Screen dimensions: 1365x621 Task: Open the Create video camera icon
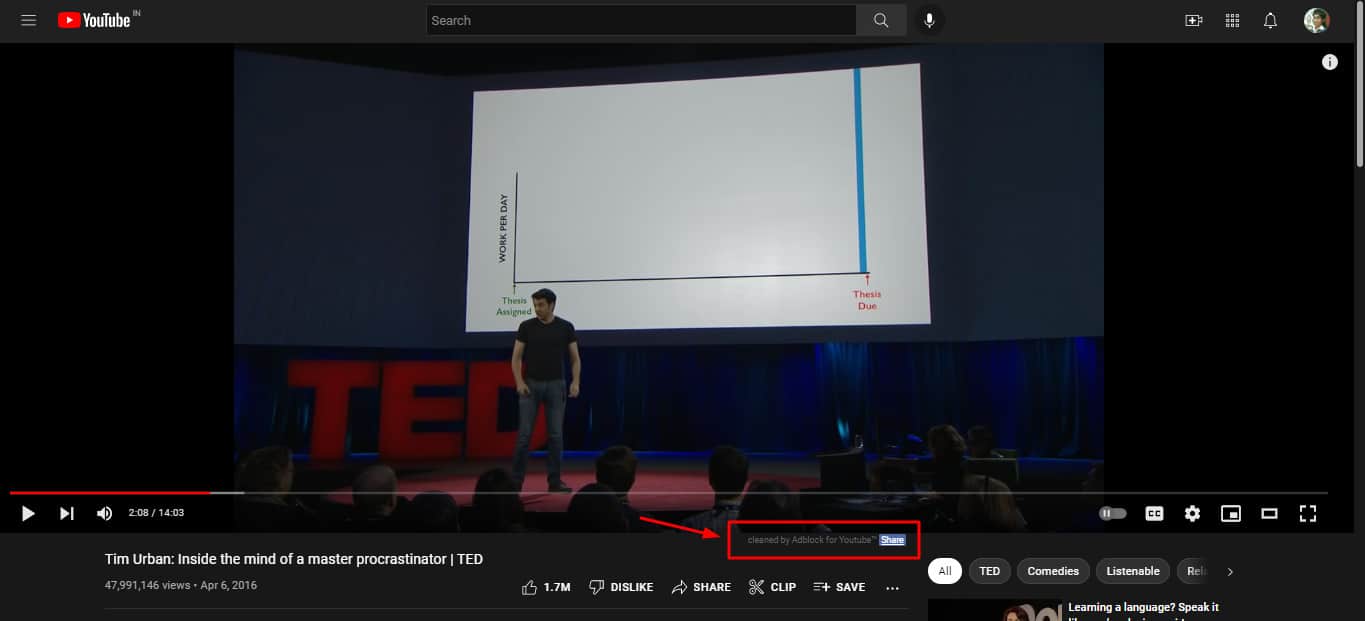tap(1193, 20)
